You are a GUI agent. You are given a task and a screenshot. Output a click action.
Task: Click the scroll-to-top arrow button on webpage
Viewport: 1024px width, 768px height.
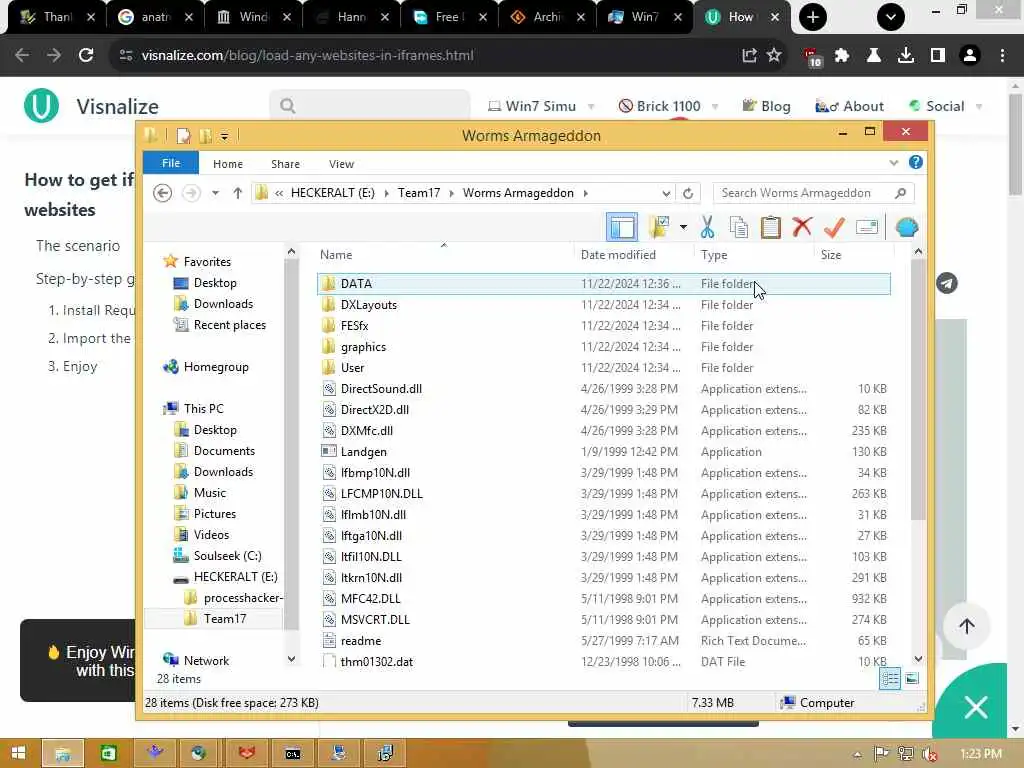click(x=967, y=626)
